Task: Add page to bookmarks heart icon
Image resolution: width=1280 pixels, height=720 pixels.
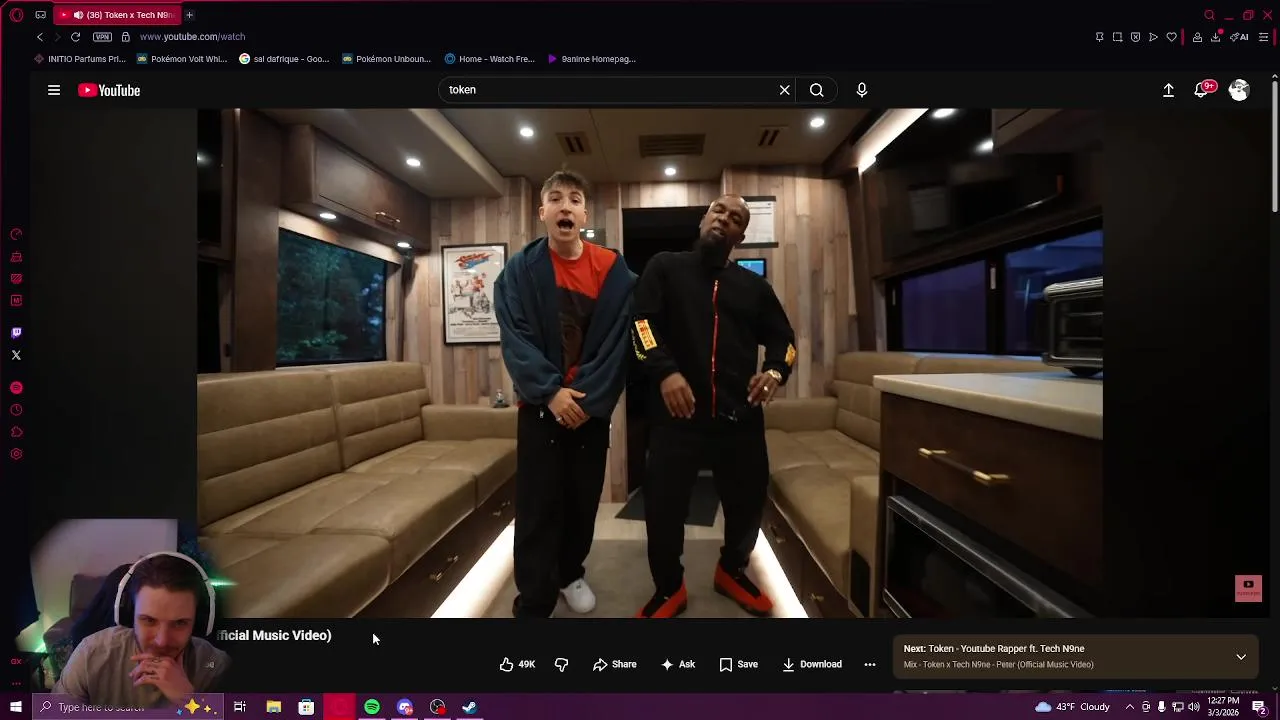Action: (1171, 37)
